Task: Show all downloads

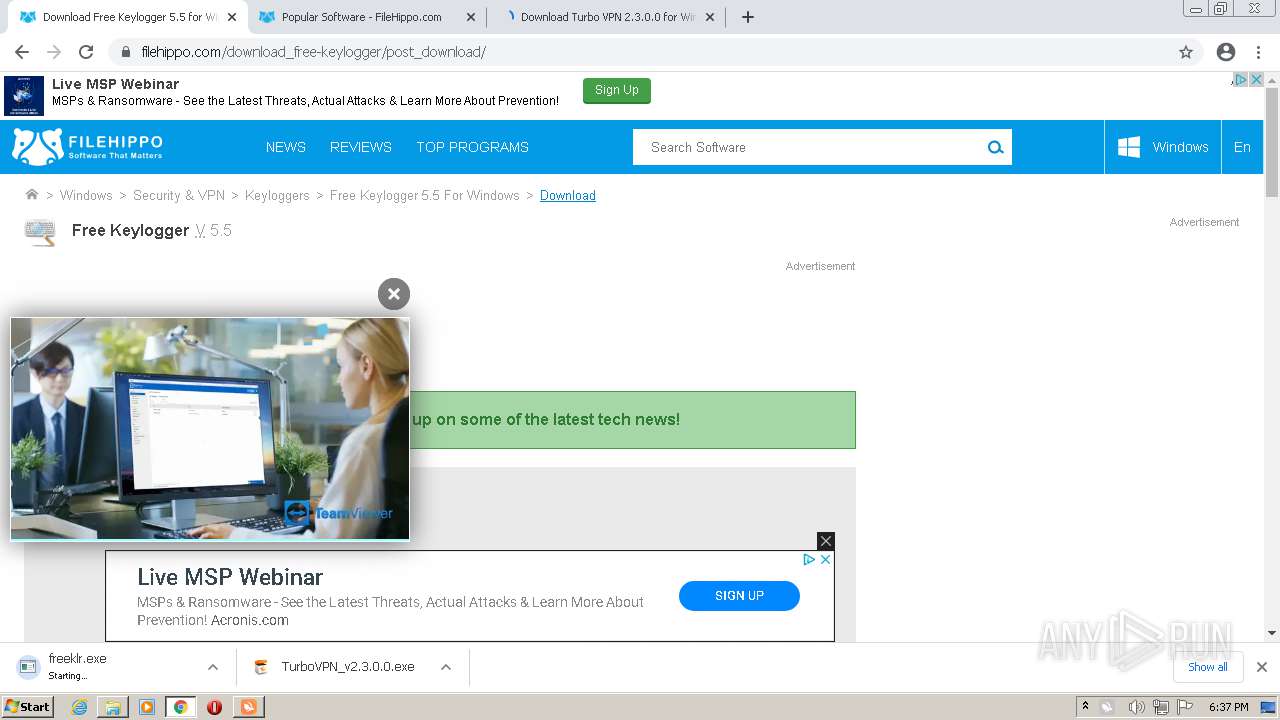Action: coord(1208,667)
